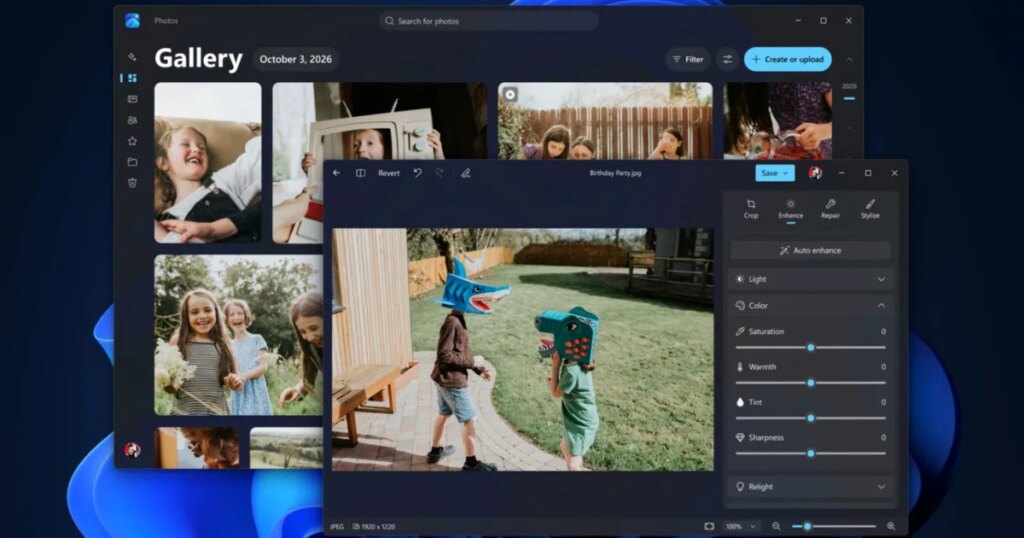This screenshot has width=1024, height=538.
Task: Open the 100% zoom level dropdown
Action: [741, 526]
